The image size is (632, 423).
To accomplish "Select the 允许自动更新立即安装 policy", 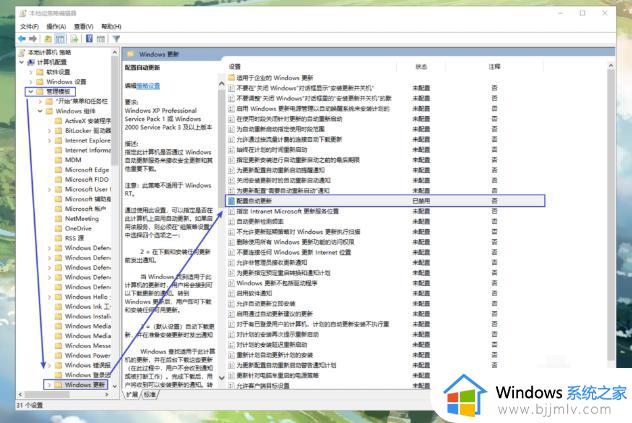I will click(x=266, y=304).
